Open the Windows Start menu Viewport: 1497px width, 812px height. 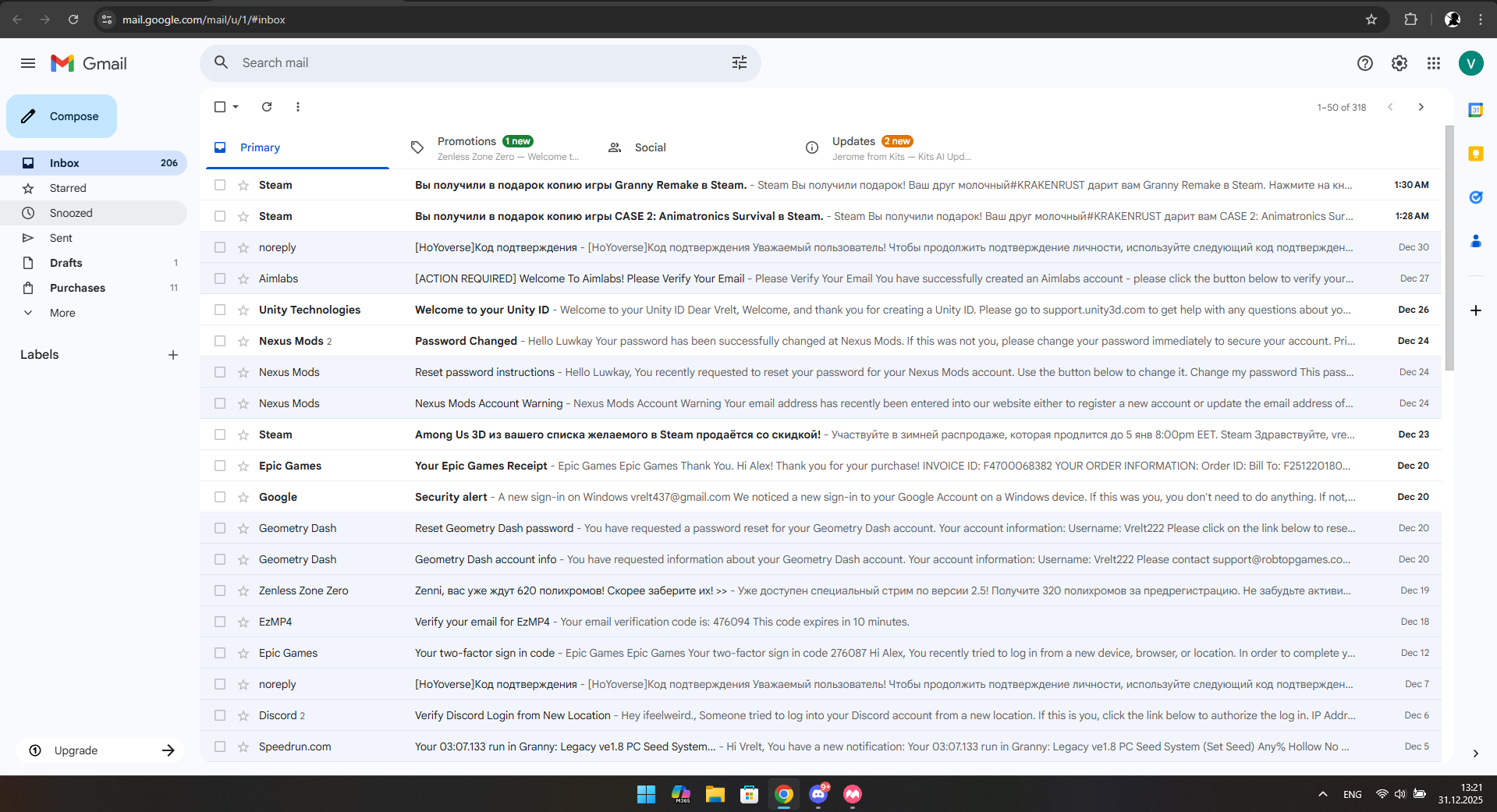point(646,794)
